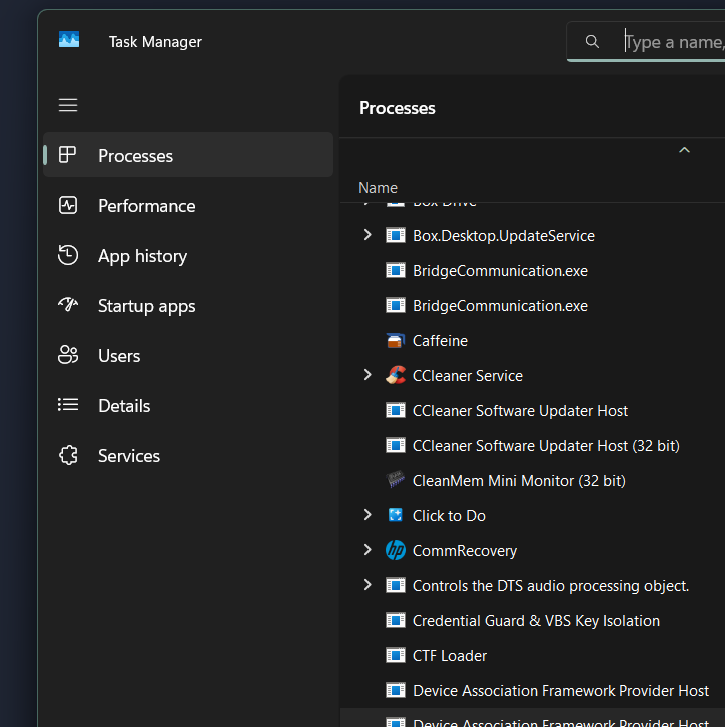This screenshot has height=727, width=725.
Task: Click the Performance graph icon
Action: [68, 205]
